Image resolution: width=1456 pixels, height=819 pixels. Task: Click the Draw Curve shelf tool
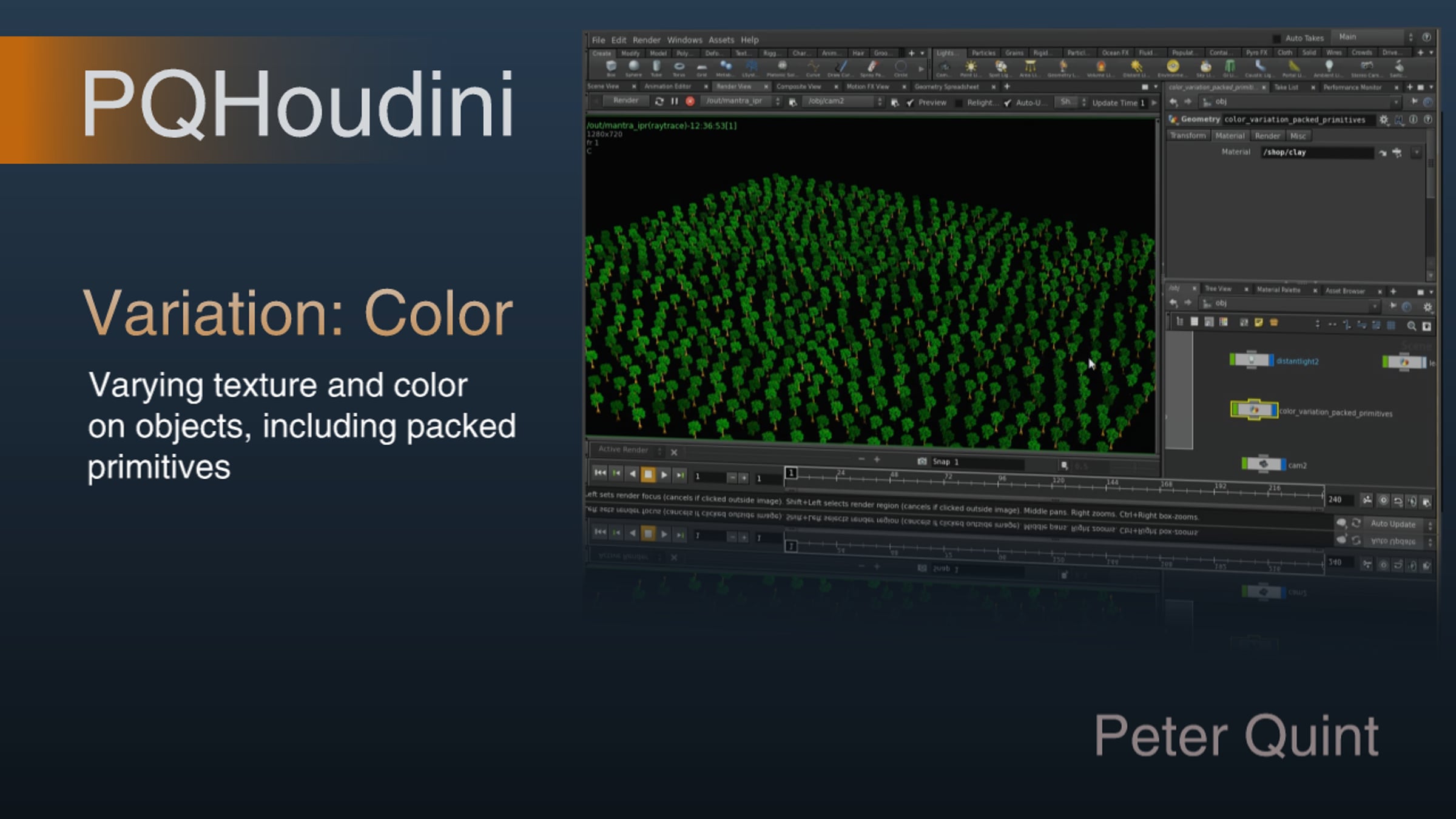840,67
